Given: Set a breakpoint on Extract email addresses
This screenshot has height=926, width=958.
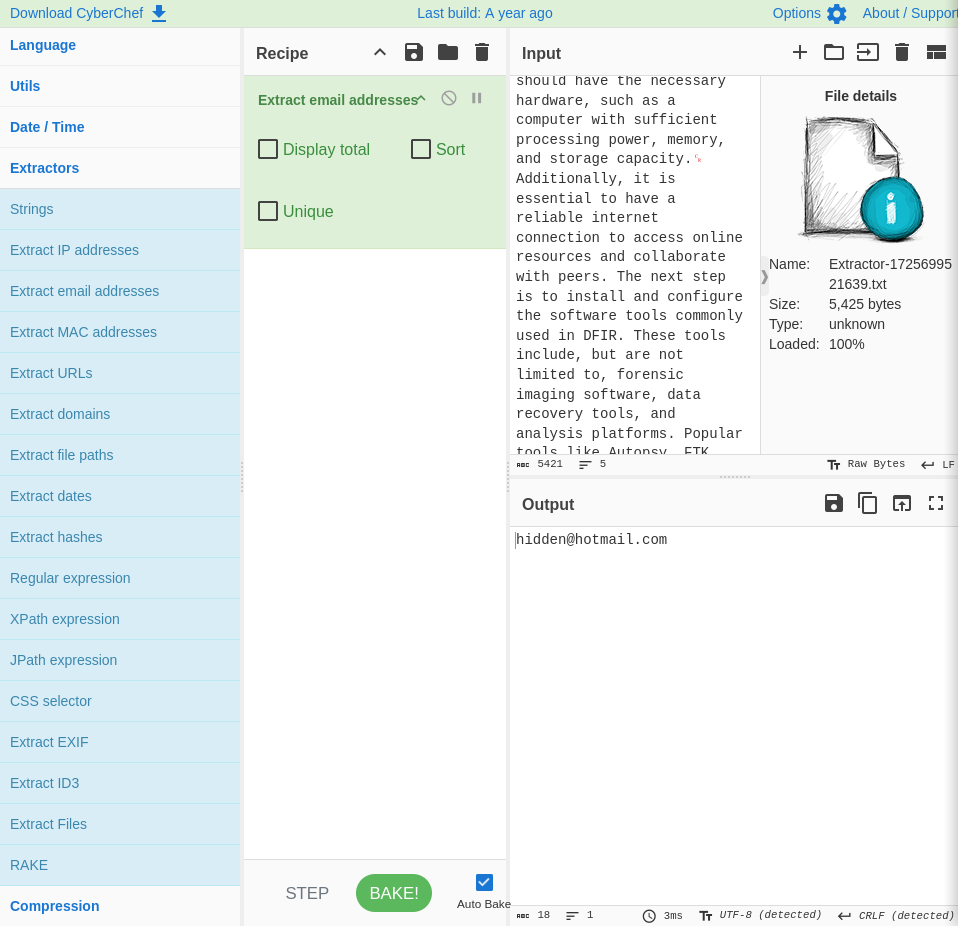Looking at the screenshot, I should pyautogui.click(x=477, y=98).
